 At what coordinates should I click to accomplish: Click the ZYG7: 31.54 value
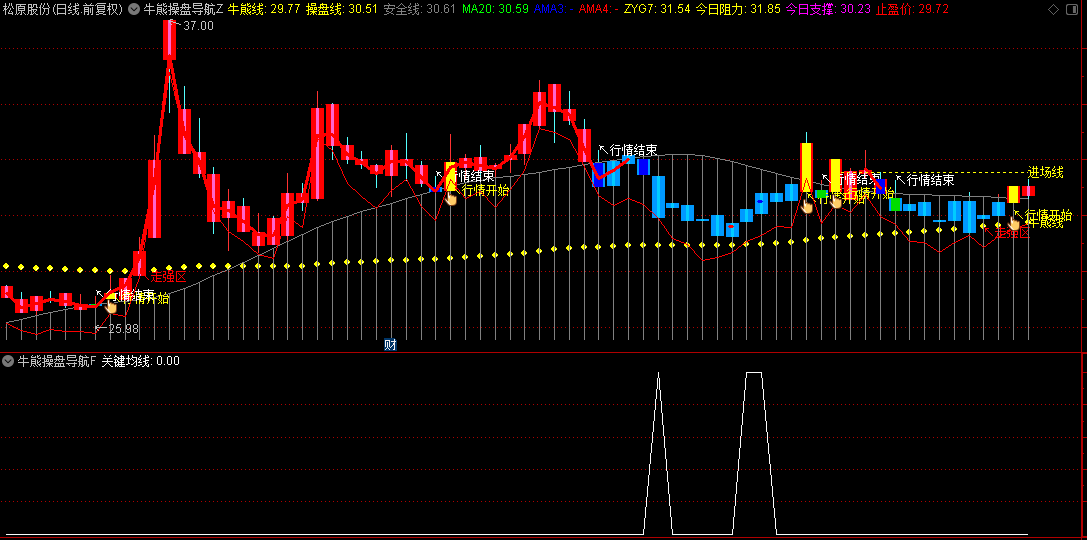656,9
